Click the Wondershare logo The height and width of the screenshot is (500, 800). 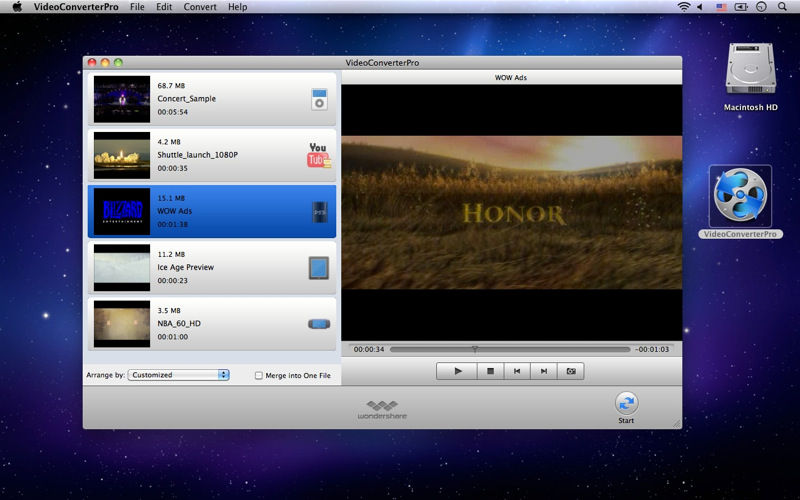click(382, 410)
